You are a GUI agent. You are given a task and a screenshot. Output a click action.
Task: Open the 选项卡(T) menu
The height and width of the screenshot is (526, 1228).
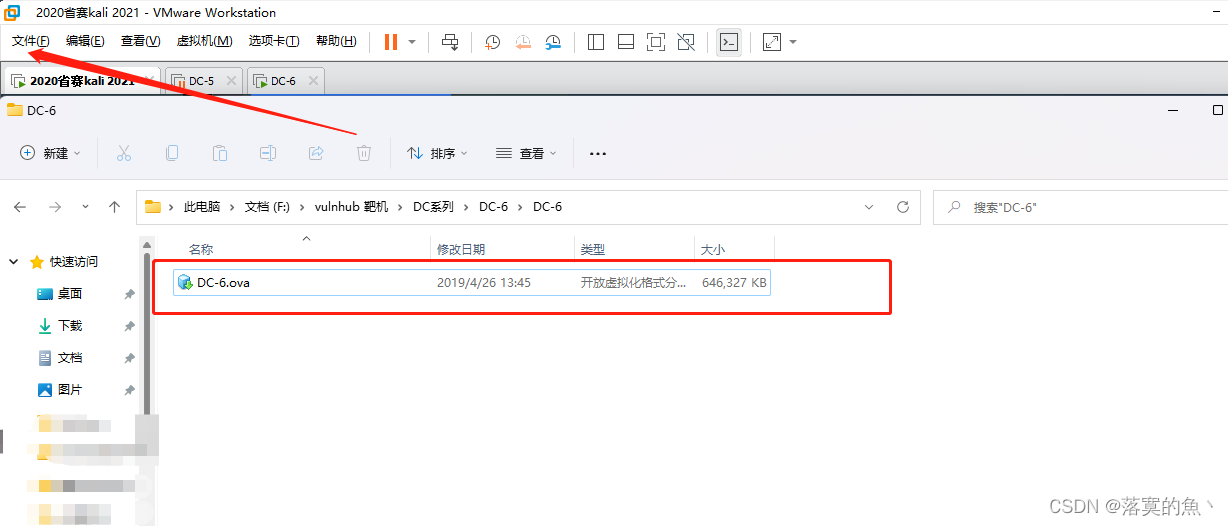point(274,41)
